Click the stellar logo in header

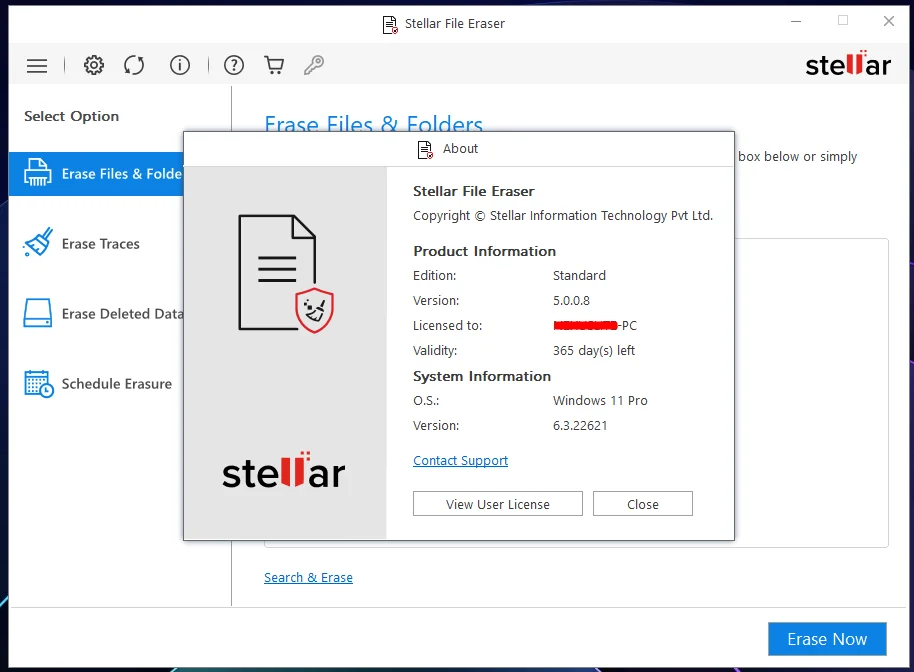pyautogui.click(x=848, y=64)
